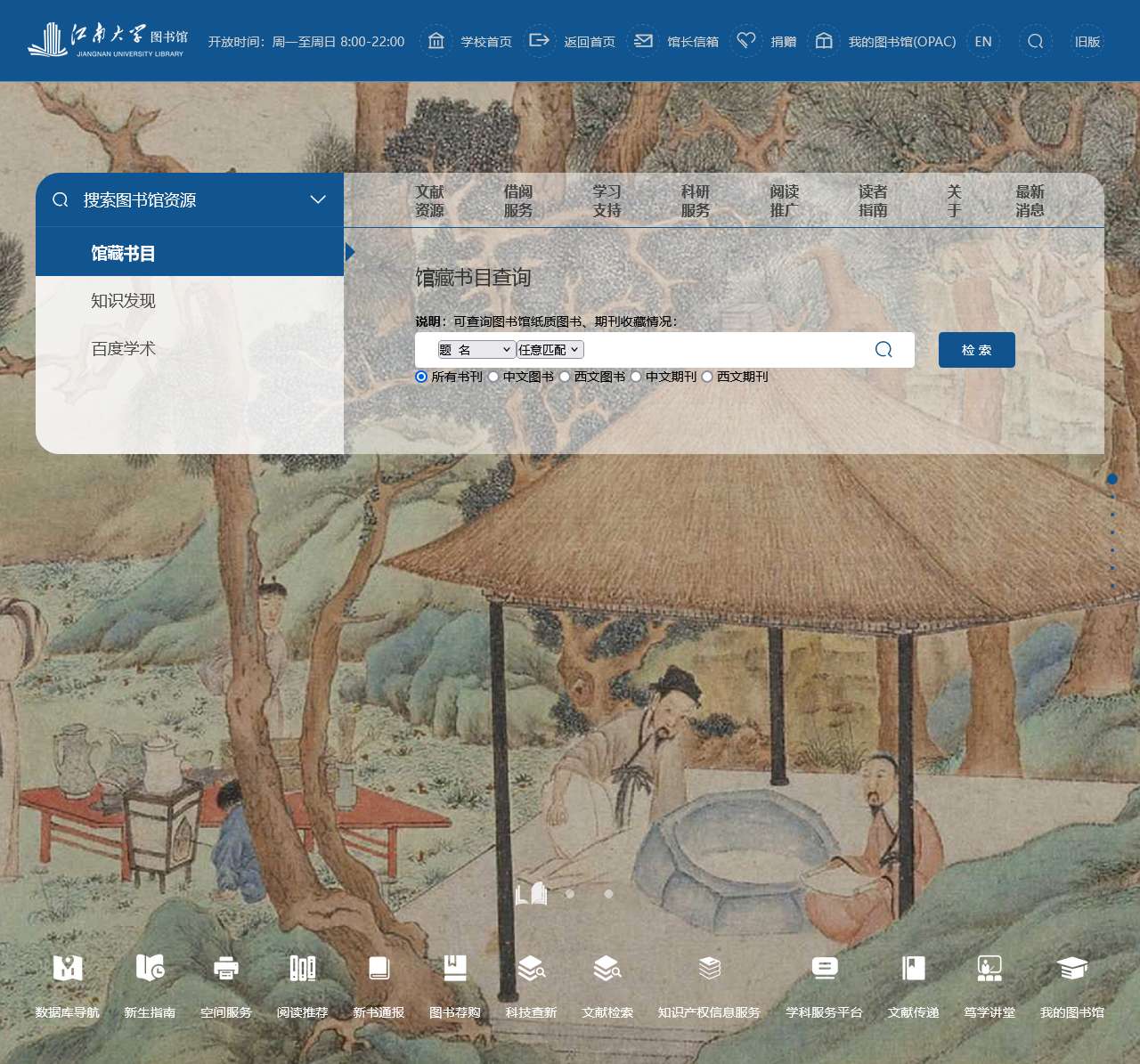This screenshot has width=1140, height=1064.
Task: Open 文献传递 icon
Action: click(914, 968)
